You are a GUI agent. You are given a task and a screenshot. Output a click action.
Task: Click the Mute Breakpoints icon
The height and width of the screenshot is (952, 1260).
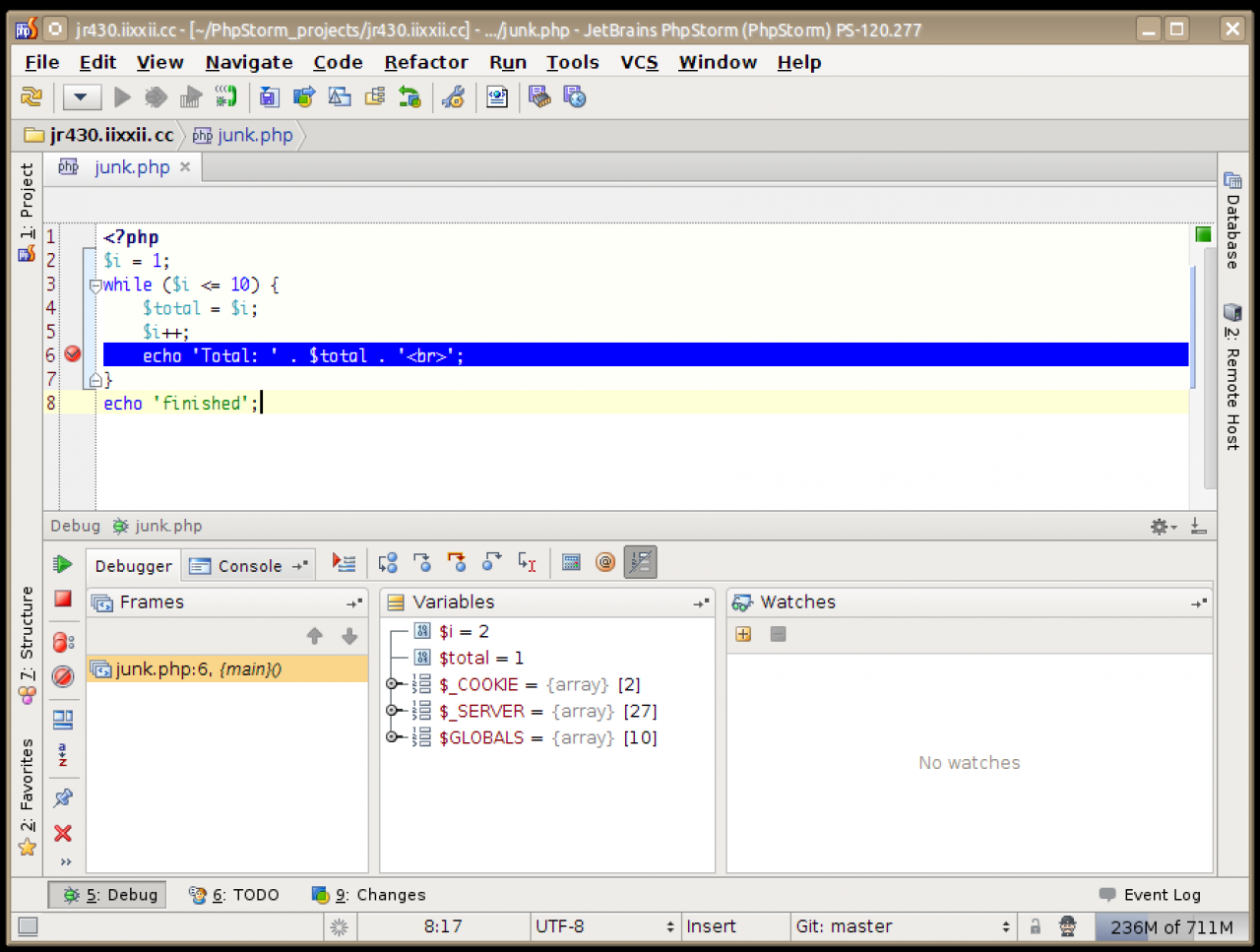[63, 676]
